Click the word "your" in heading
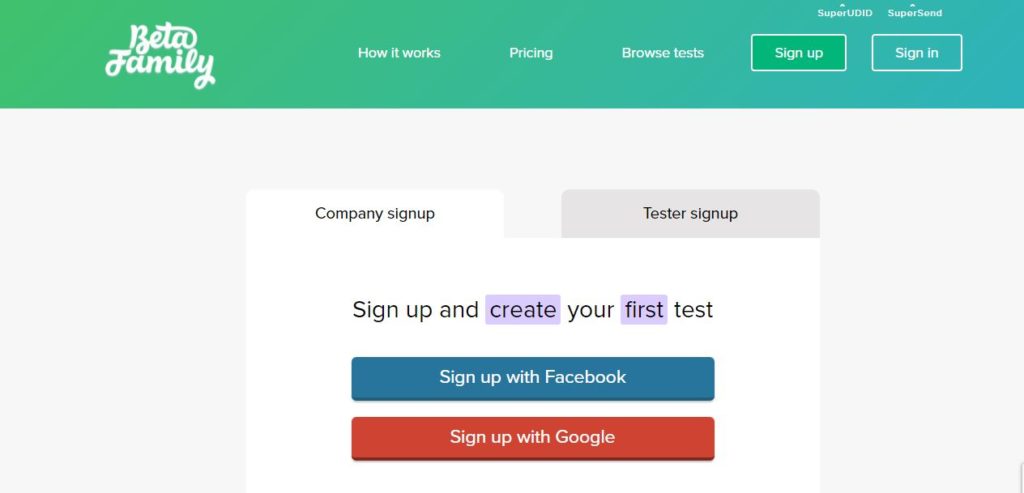1024x493 pixels. click(x=590, y=311)
